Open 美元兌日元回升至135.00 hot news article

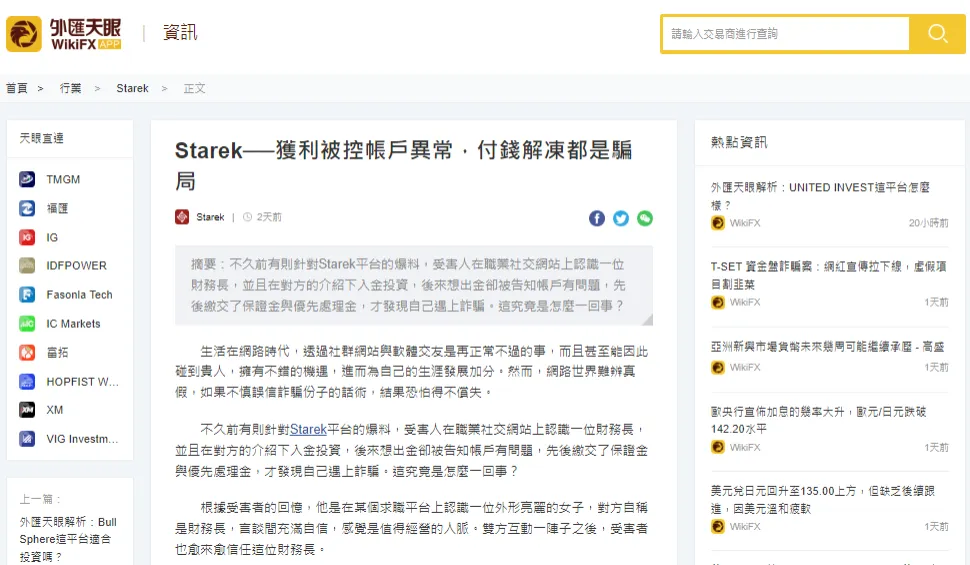pos(823,499)
